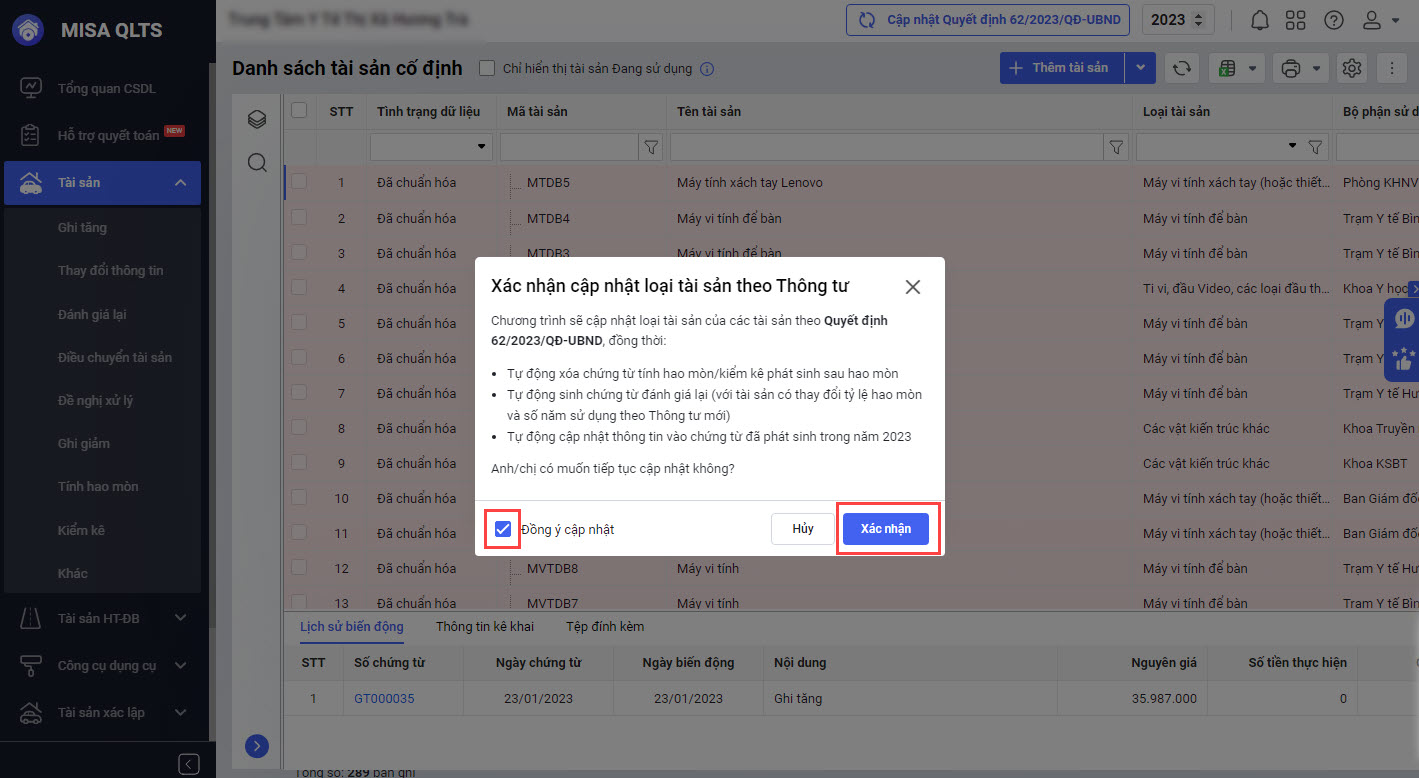Expand 'Tài sản HT-ĐB' sidebar section
Viewport: 1419px width, 778px height.
click(x=181, y=618)
